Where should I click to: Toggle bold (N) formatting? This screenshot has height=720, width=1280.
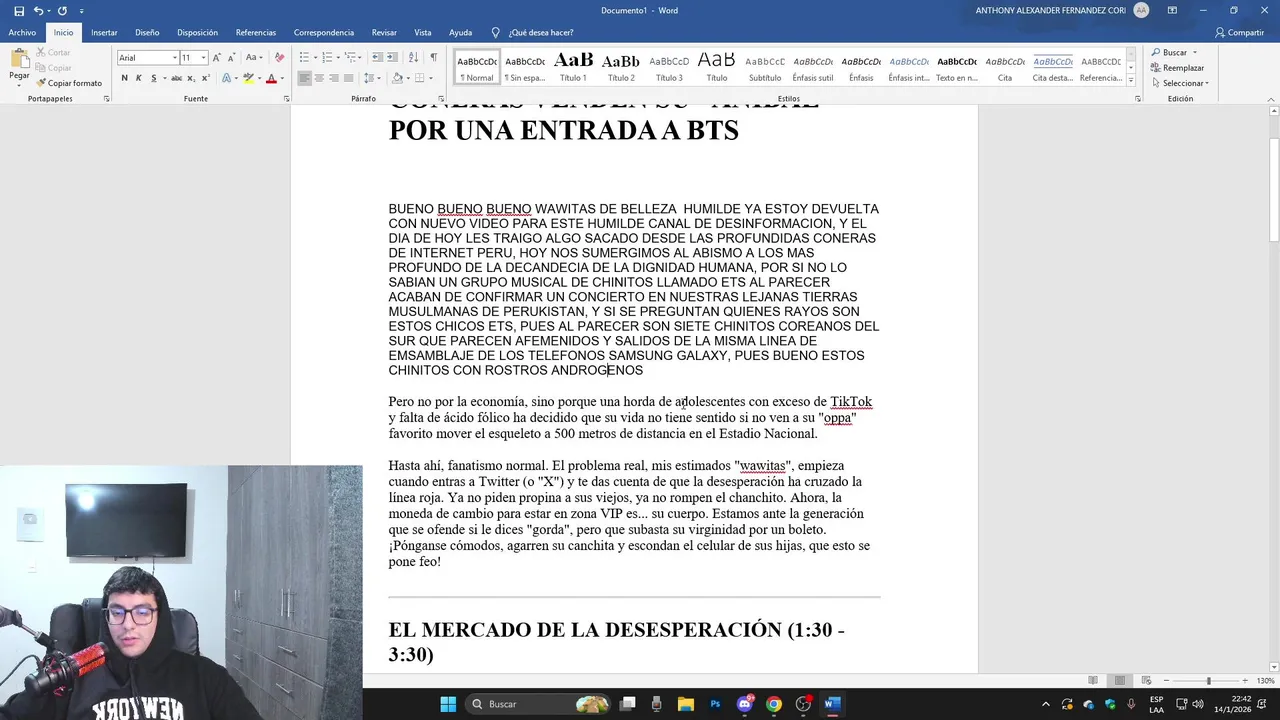pyautogui.click(x=124, y=78)
